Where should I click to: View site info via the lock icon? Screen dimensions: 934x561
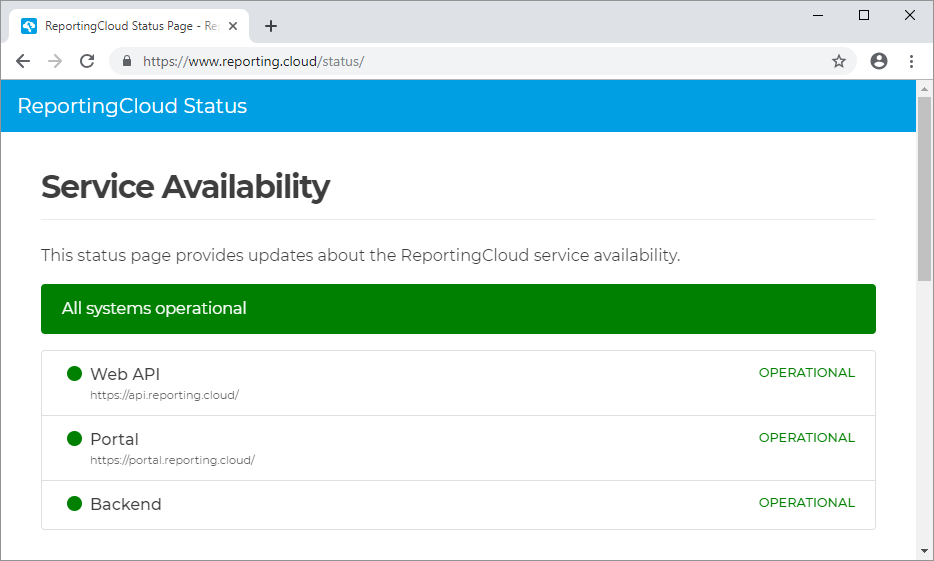[126, 61]
